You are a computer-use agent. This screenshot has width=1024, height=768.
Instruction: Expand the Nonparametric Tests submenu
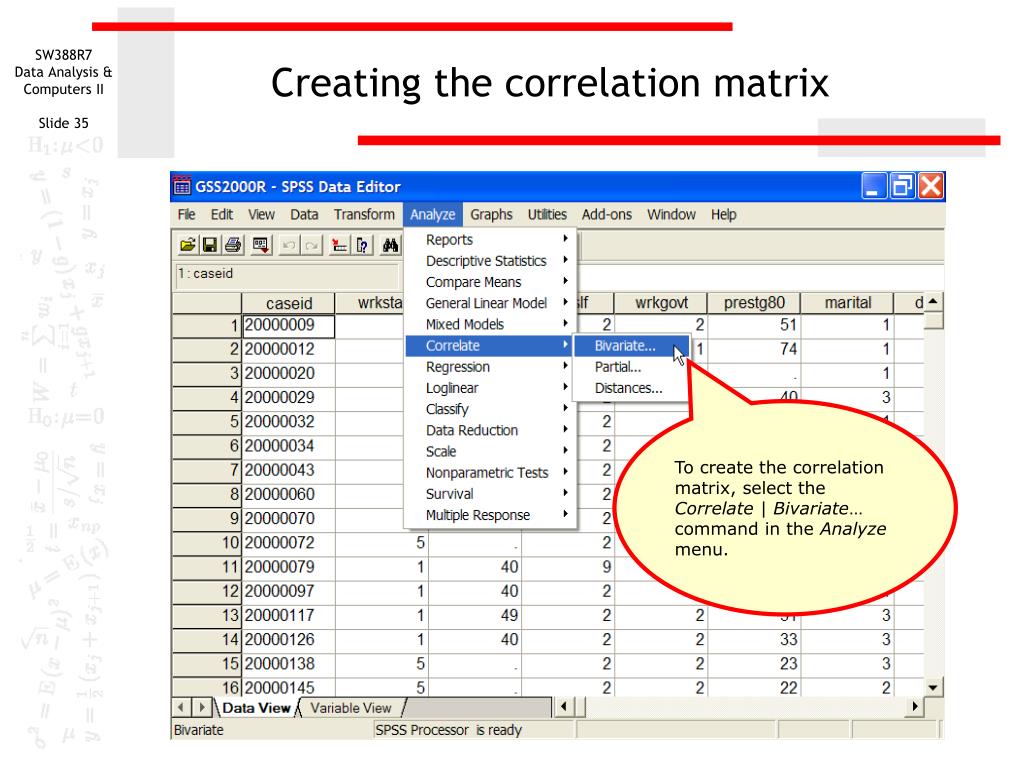490,473
